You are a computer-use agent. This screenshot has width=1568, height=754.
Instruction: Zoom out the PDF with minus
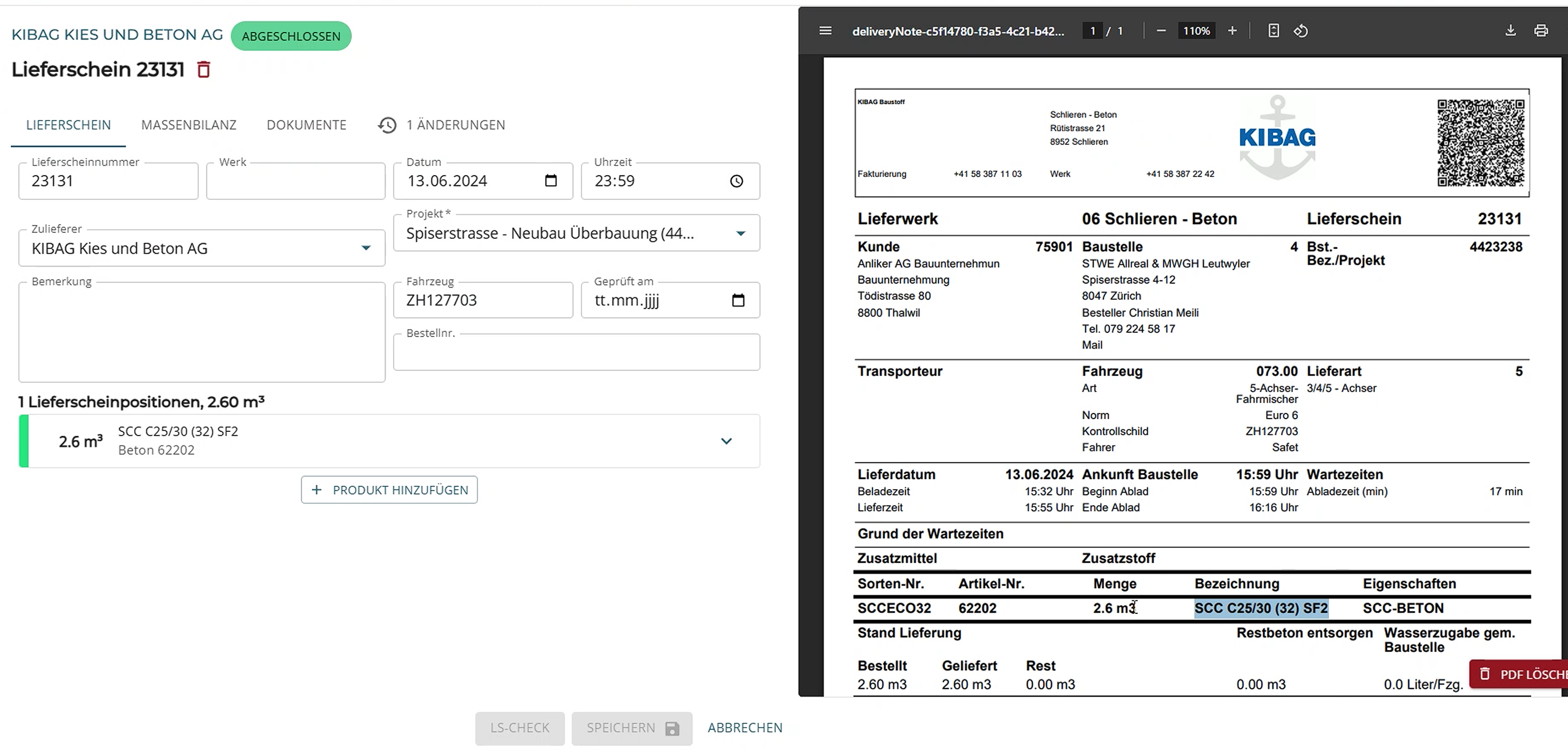pos(1161,31)
